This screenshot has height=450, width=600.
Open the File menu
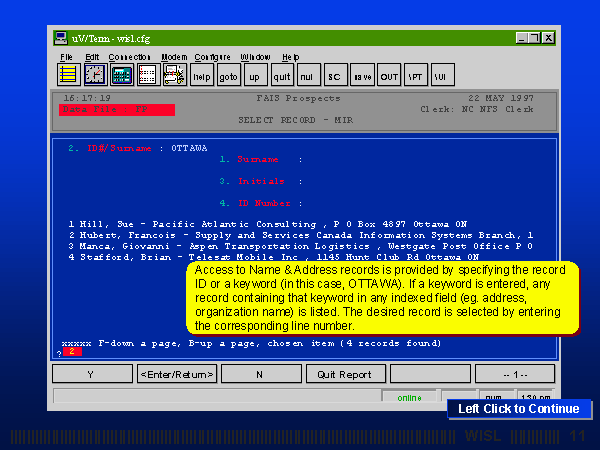pyautogui.click(x=66, y=57)
